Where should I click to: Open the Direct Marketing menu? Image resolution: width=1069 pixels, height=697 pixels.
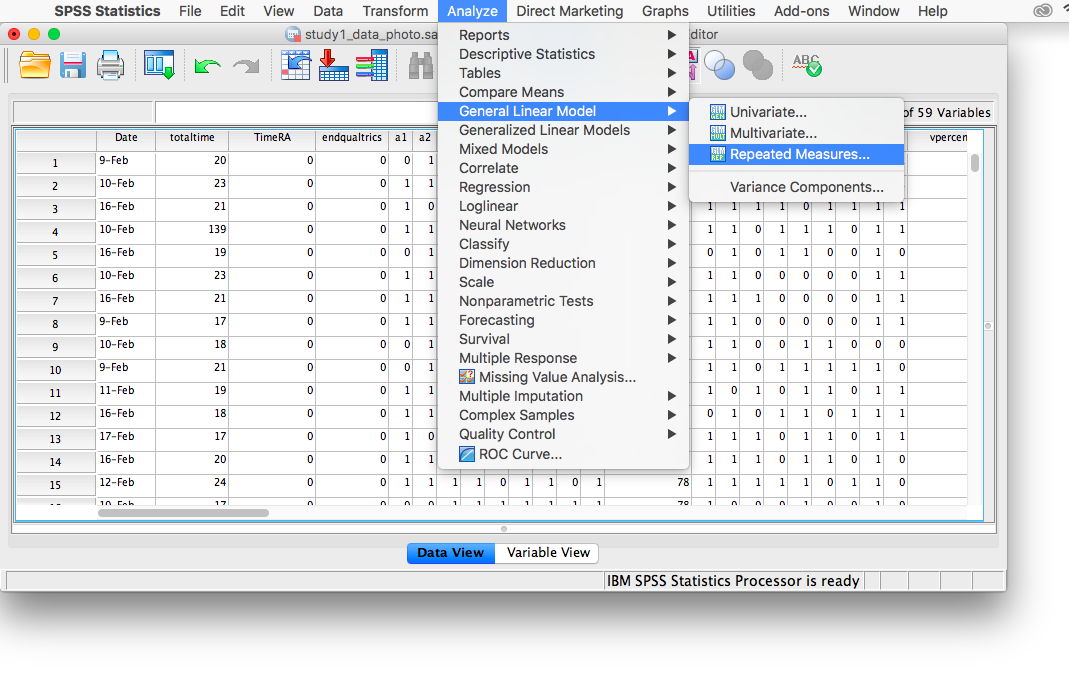point(570,11)
